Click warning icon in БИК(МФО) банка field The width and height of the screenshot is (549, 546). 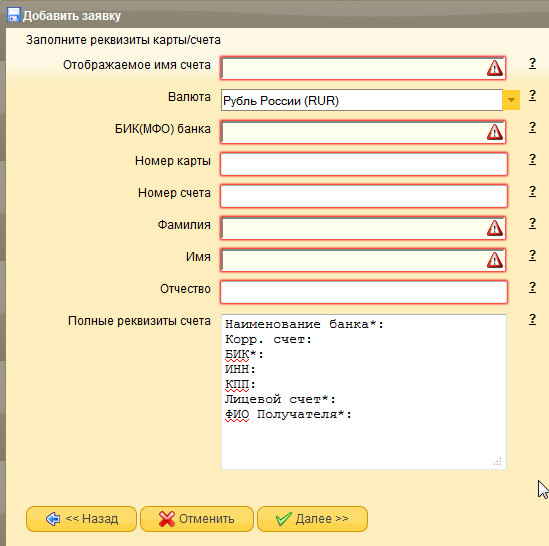(494, 132)
